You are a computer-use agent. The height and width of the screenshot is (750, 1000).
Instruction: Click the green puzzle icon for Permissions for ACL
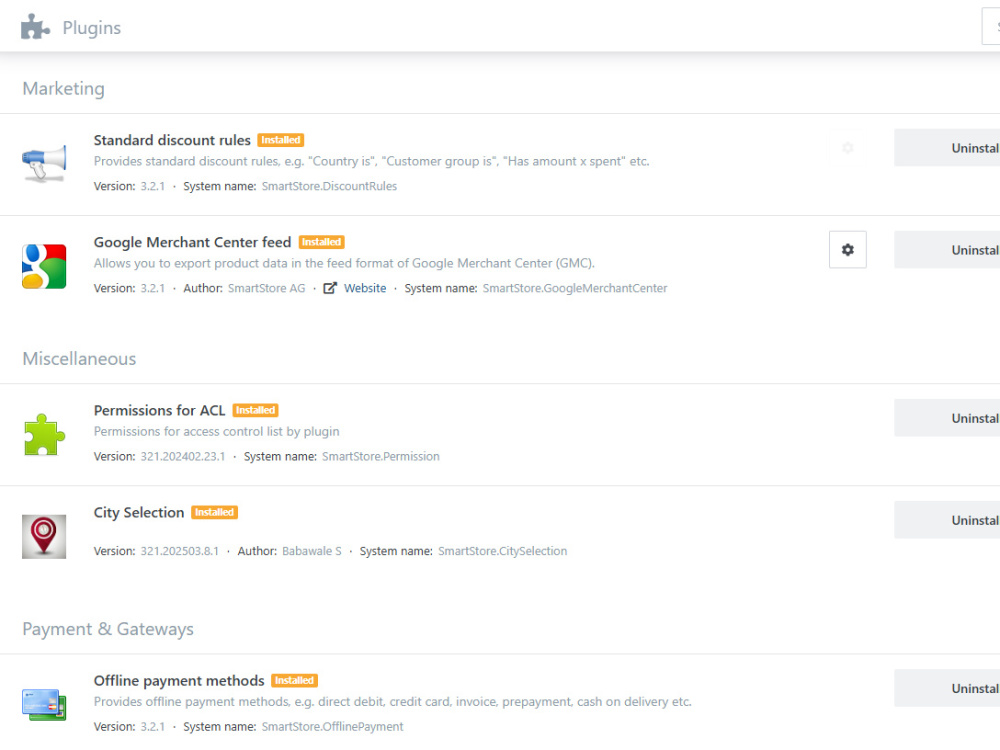pyautogui.click(x=44, y=434)
